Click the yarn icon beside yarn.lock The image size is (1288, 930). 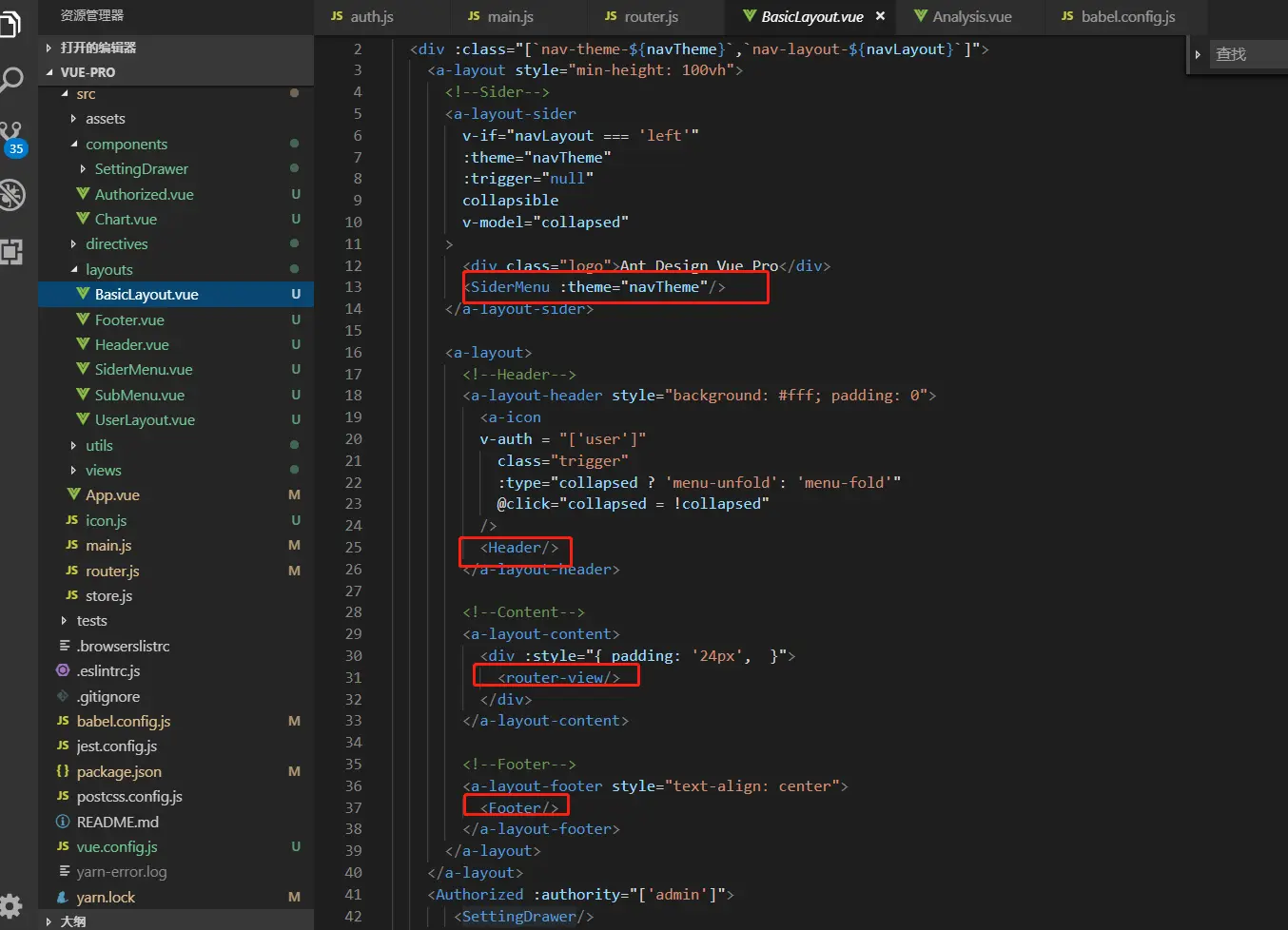63,897
